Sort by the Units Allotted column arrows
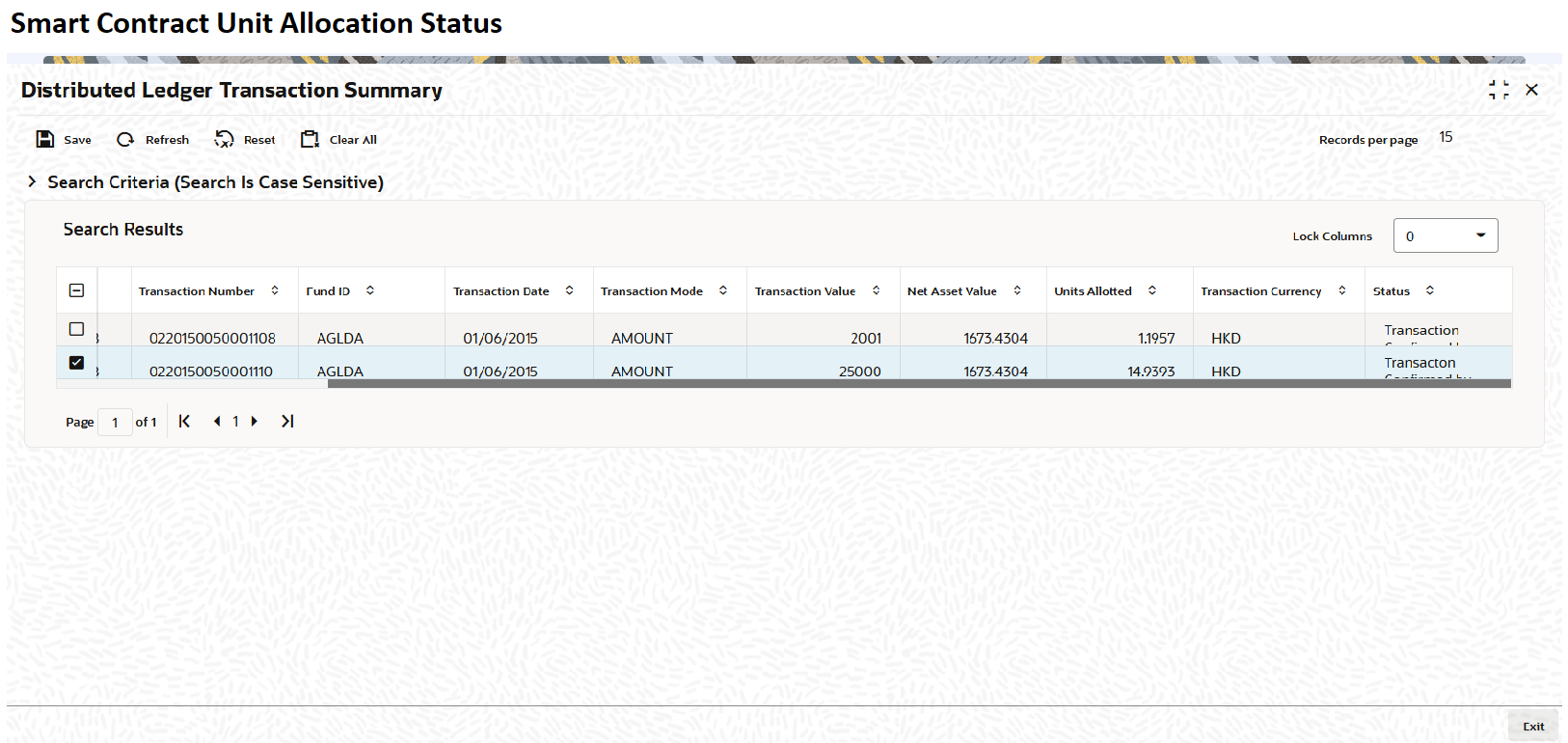 click(x=1152, y=290)
